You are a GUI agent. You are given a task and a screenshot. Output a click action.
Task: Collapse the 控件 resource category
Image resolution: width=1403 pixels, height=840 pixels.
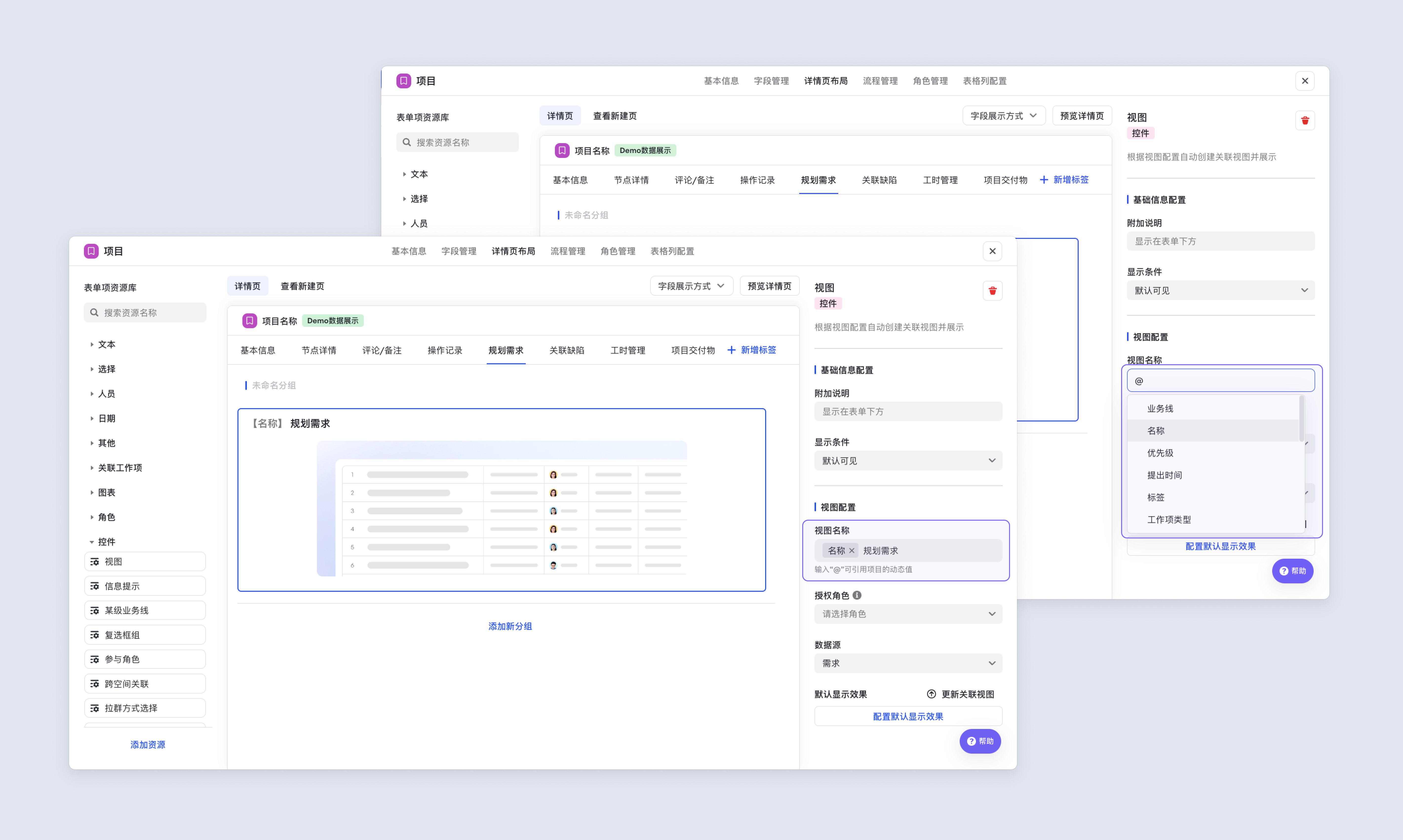[92, 542]
